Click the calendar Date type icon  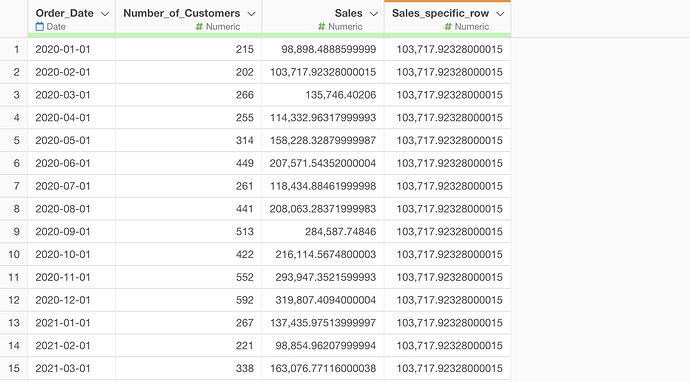(40, 27)
